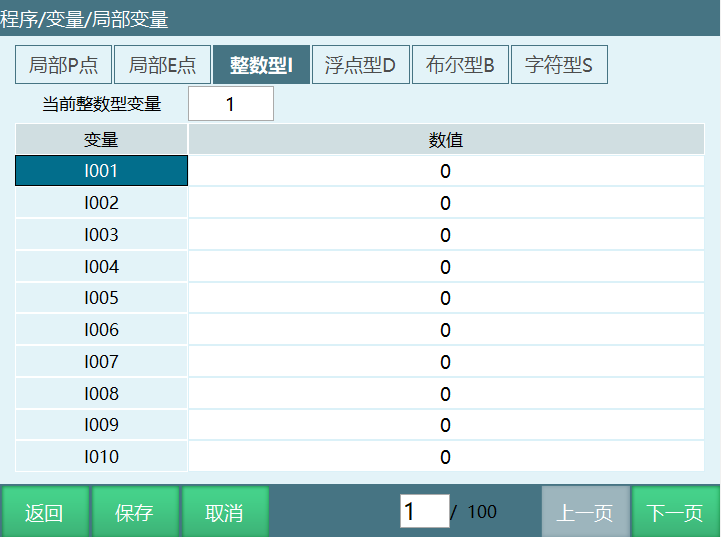Open the 布尔型B tab
Image resolution: width=721 pixels, height=537 pixels.
click(x=460, y=66)
